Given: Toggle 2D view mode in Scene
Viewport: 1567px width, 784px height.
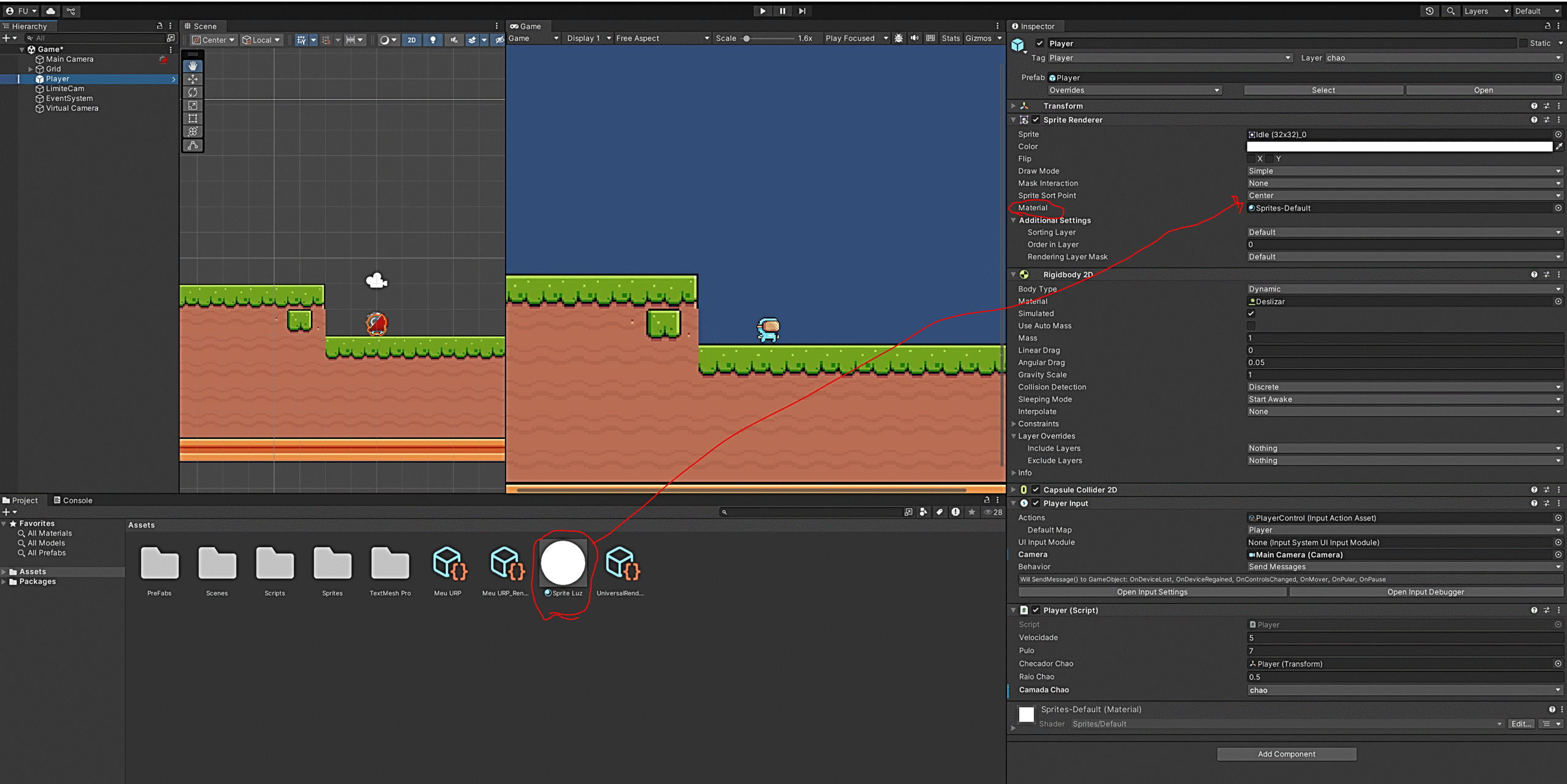Looking at the screenshot, I should coord(411,40).
